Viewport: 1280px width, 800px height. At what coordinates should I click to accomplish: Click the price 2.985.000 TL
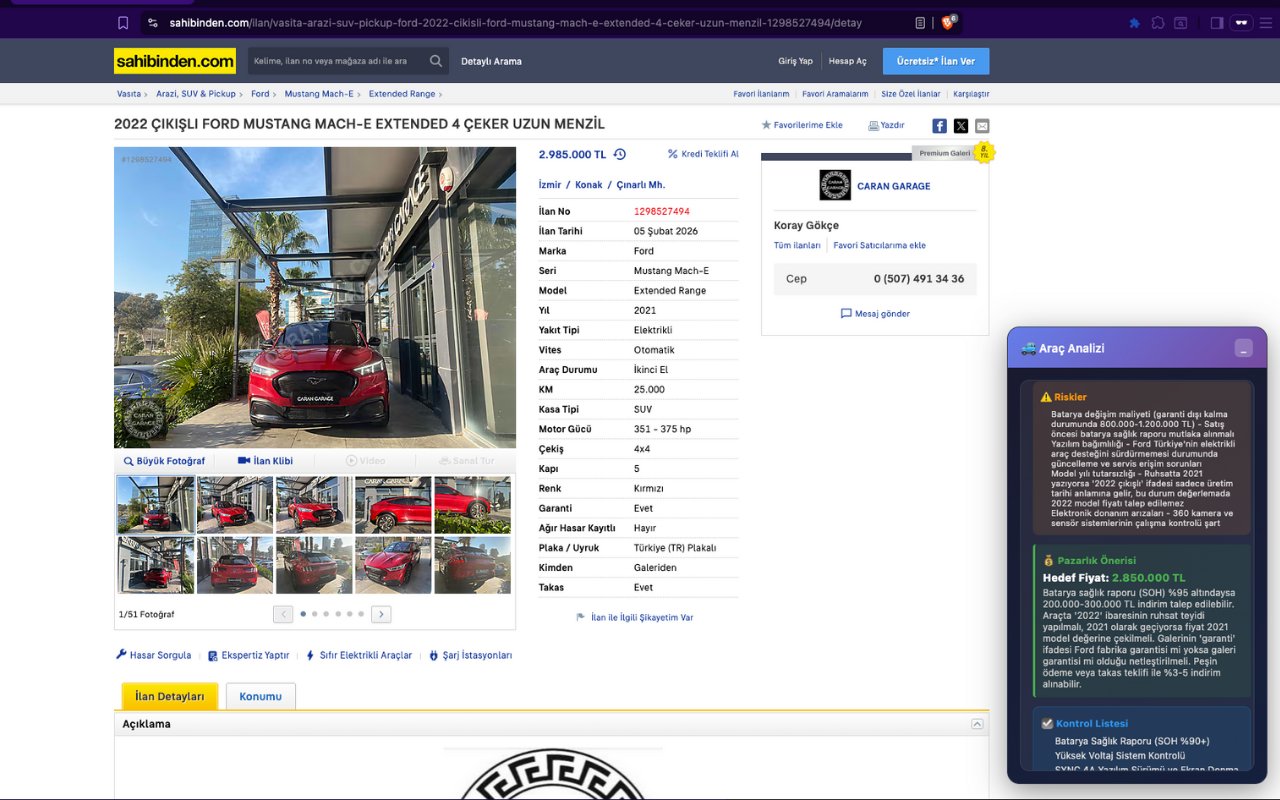(573, 154)
